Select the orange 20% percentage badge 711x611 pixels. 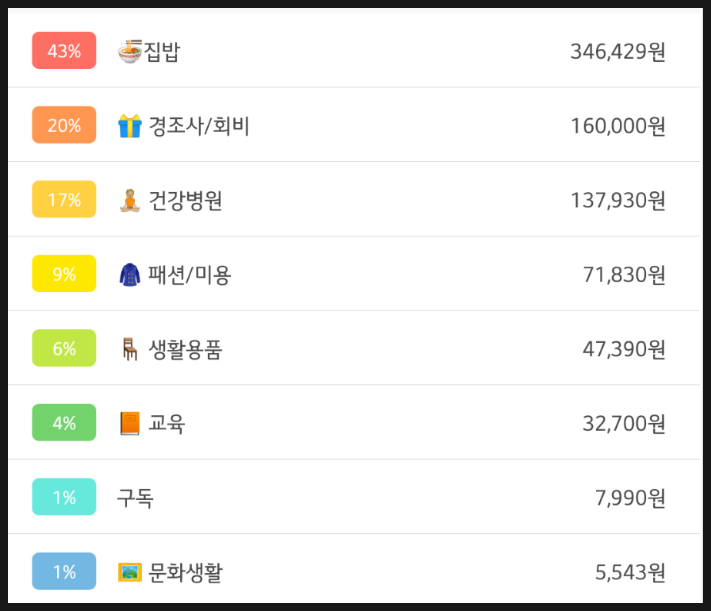[64, 126]
